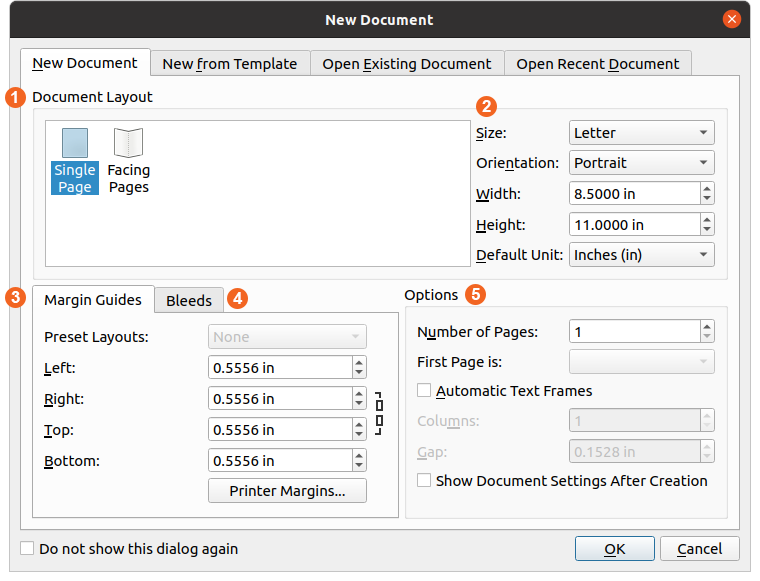
Task: Switch to the Bleeds tab
Action: tap(189, 301)
